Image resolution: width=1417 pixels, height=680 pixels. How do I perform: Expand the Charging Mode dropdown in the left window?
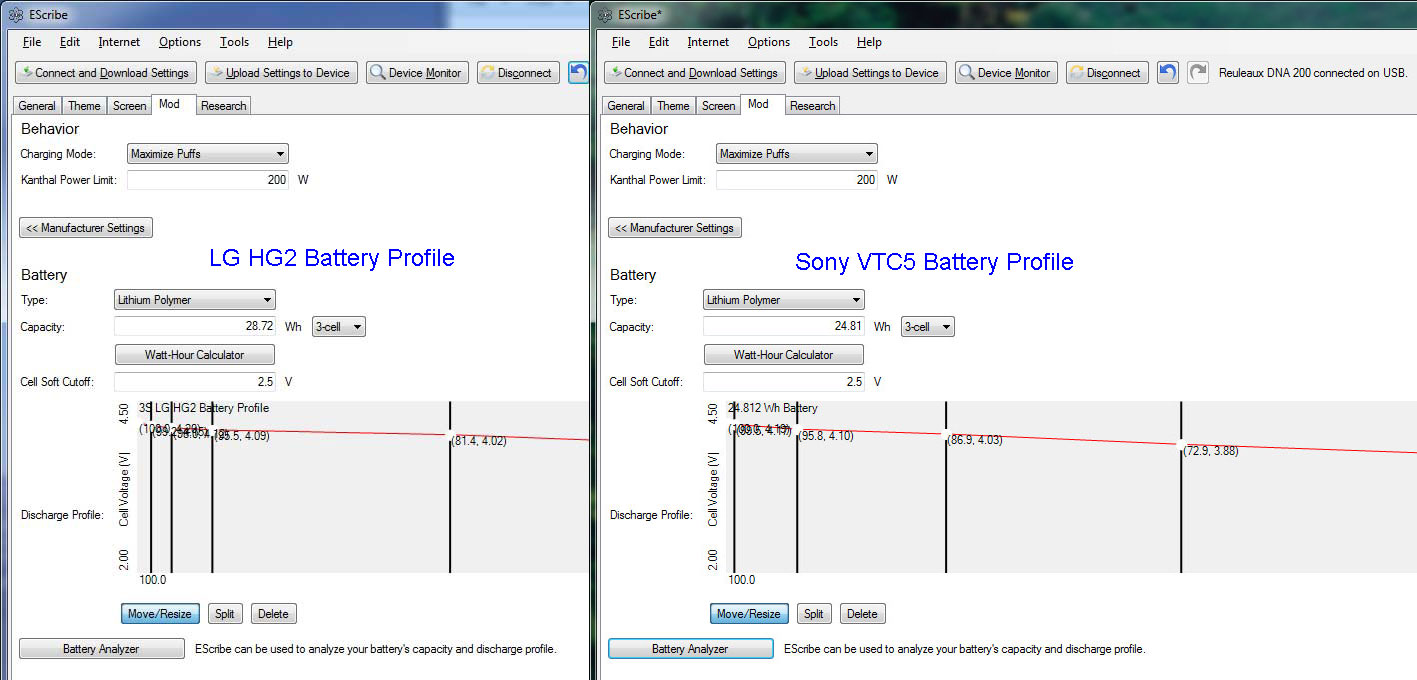[208, 154]
